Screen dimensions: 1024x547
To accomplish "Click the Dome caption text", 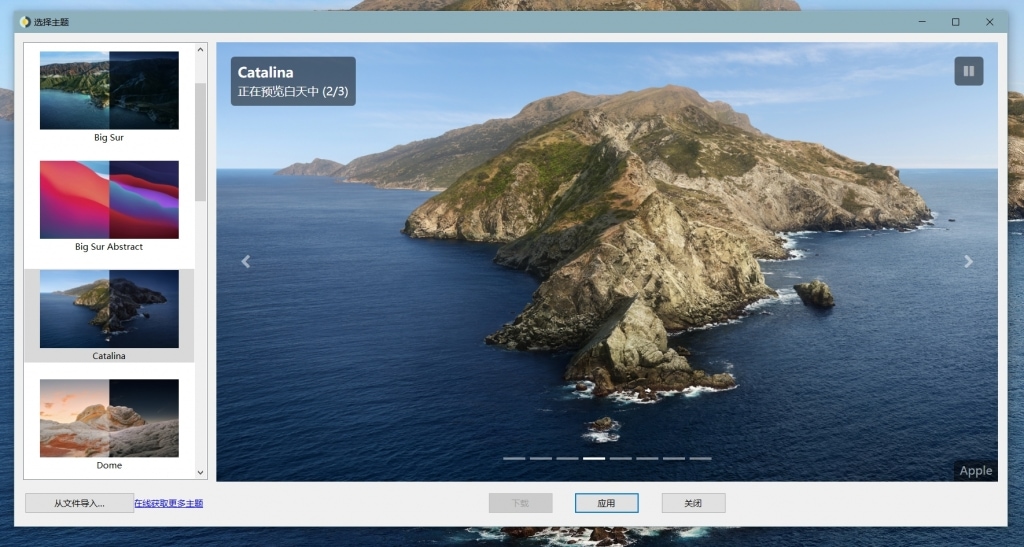I will click(x=109, y=465).
